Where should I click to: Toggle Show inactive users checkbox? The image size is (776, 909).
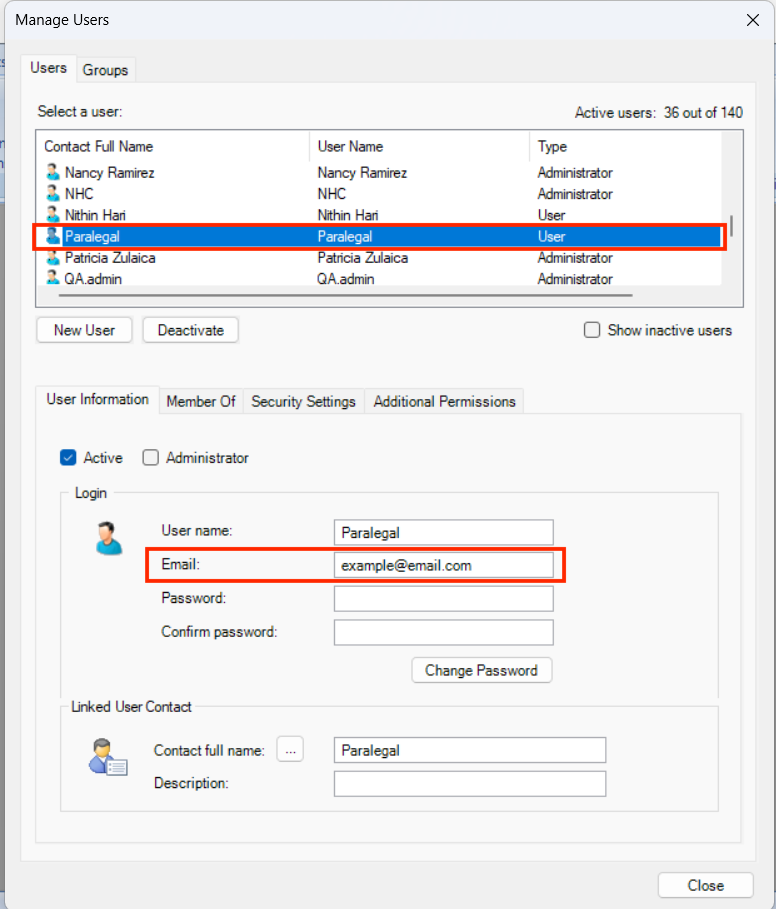point(592,330)
